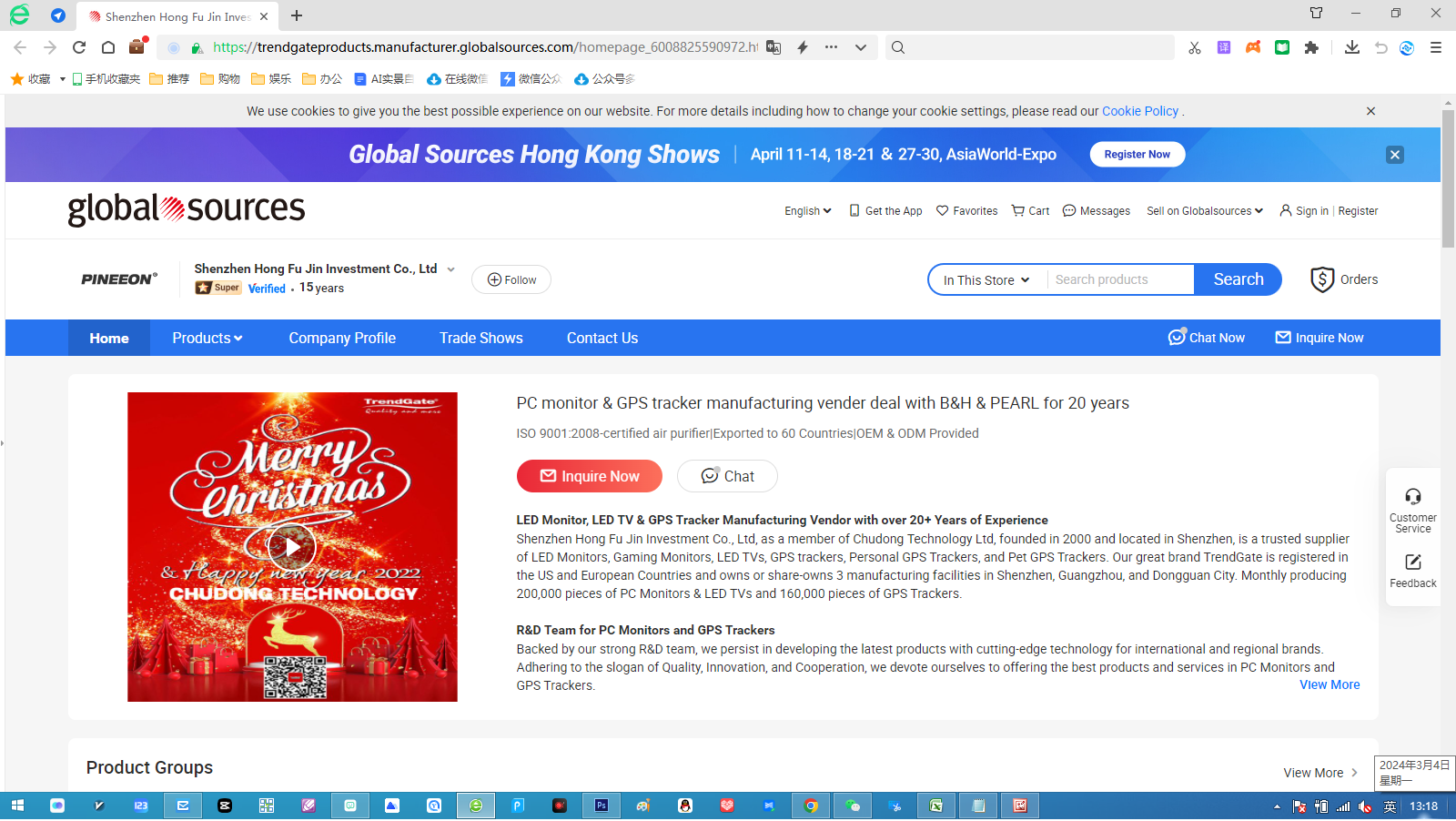
Task: Open a new browser tab
Action: coord(297,15)
